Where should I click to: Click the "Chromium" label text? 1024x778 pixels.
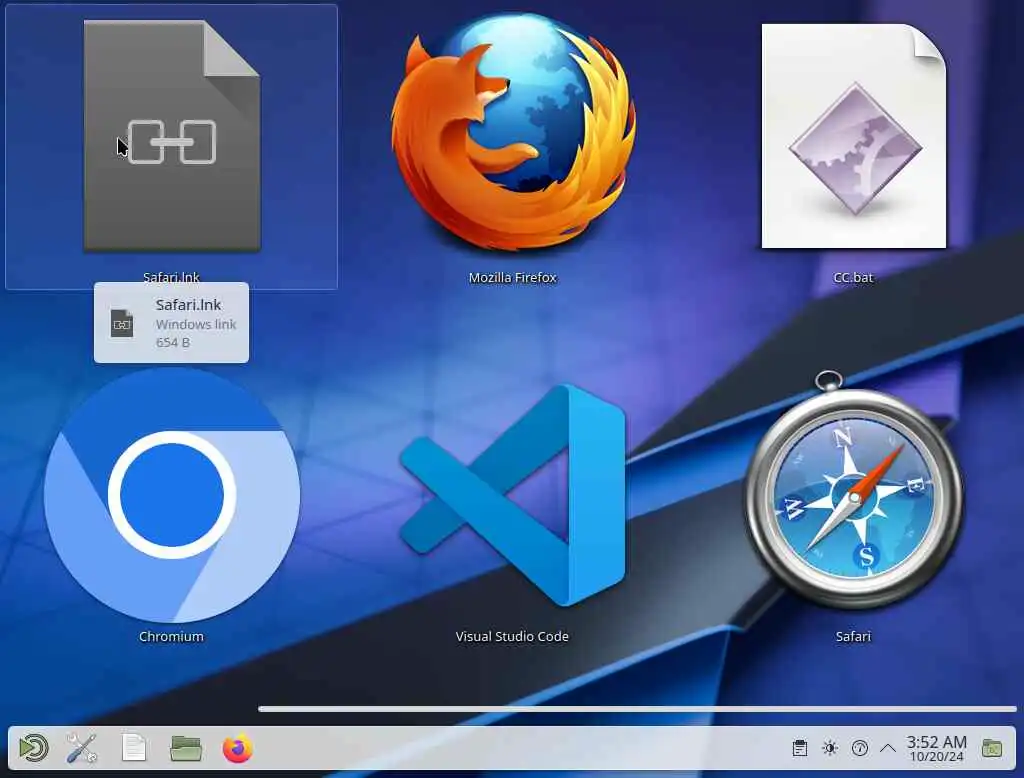[171, 636]
